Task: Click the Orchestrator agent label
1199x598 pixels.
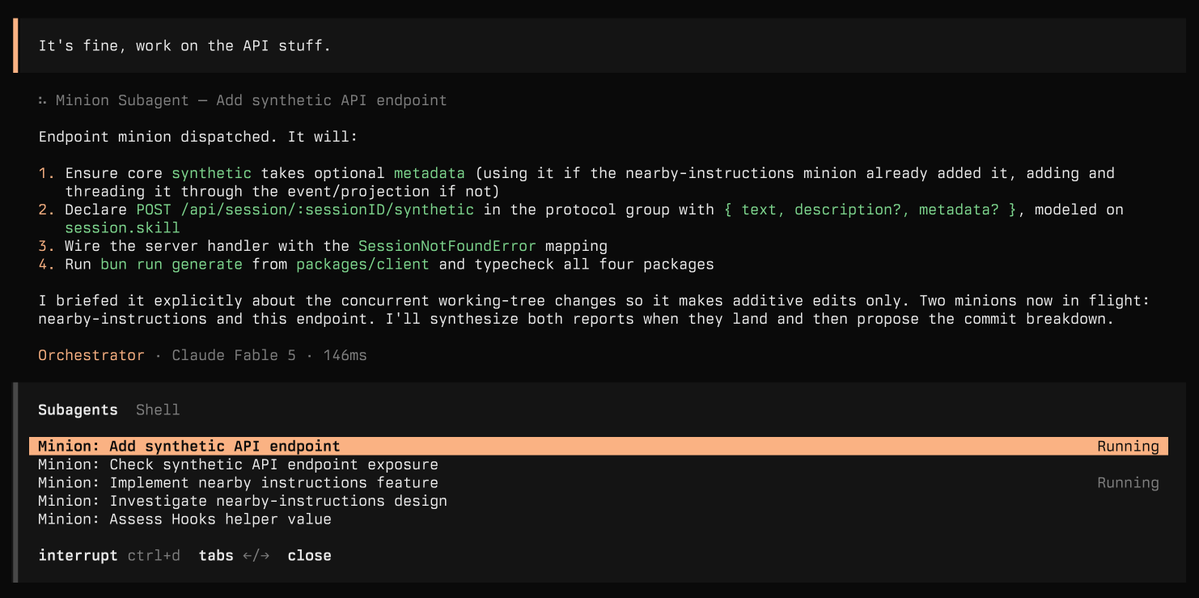Action: tap(91, 356)
